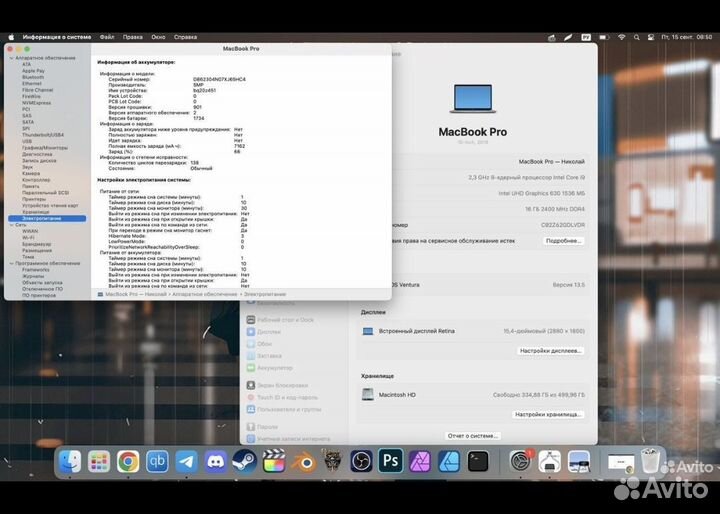This screenshot has height=514, width=720.
Task: Launch Google Chrome from the Dock
Action: pos(128,461)
